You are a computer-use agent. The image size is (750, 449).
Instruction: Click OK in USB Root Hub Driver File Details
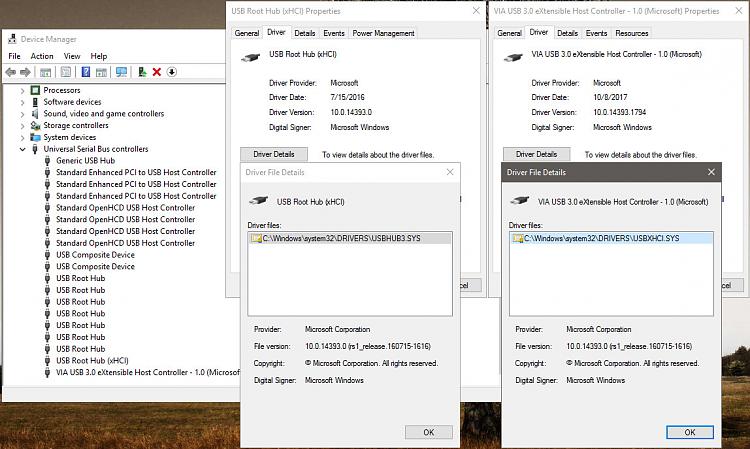point(429,432)
